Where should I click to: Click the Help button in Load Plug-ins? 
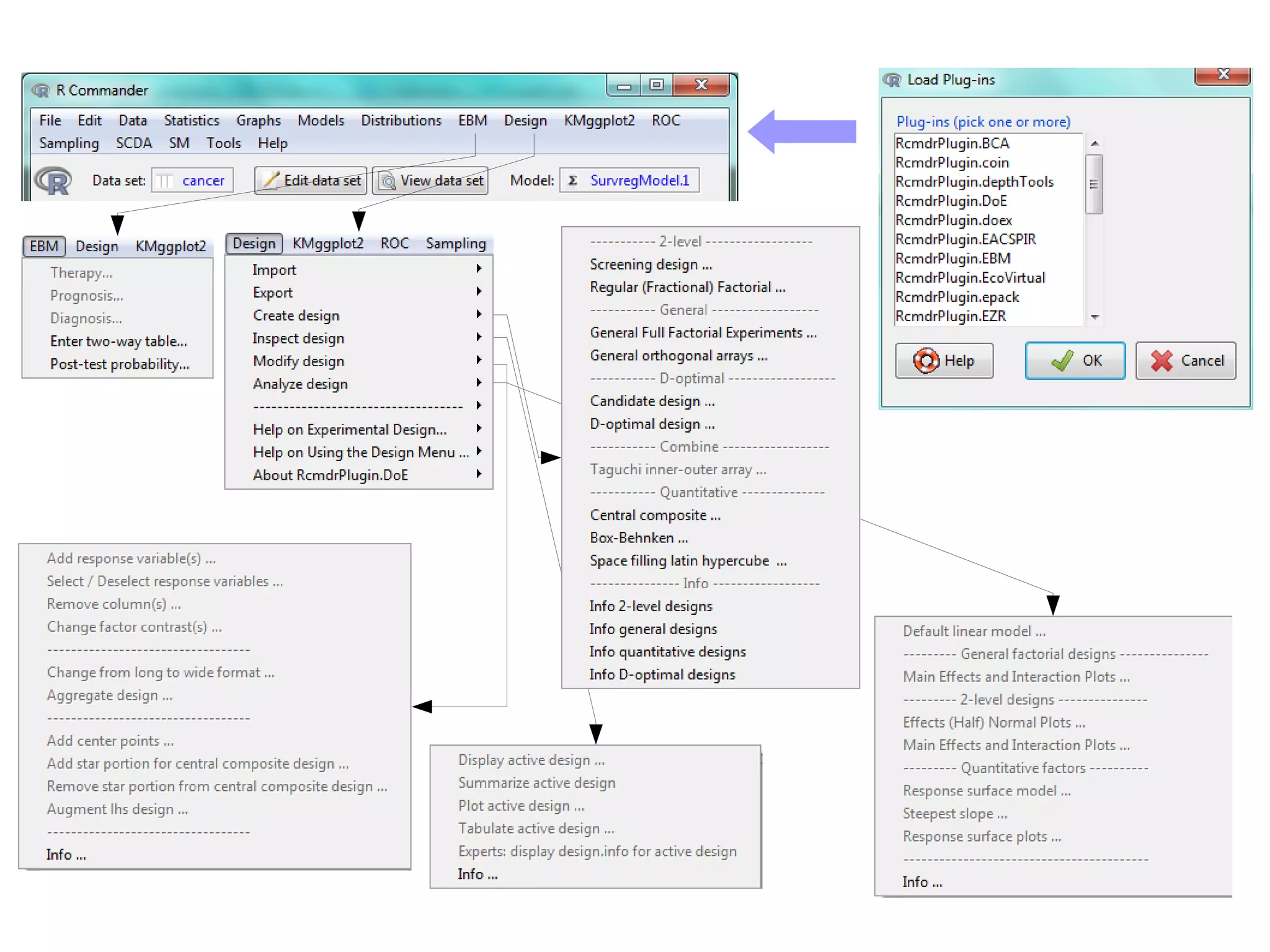(944, 361)
